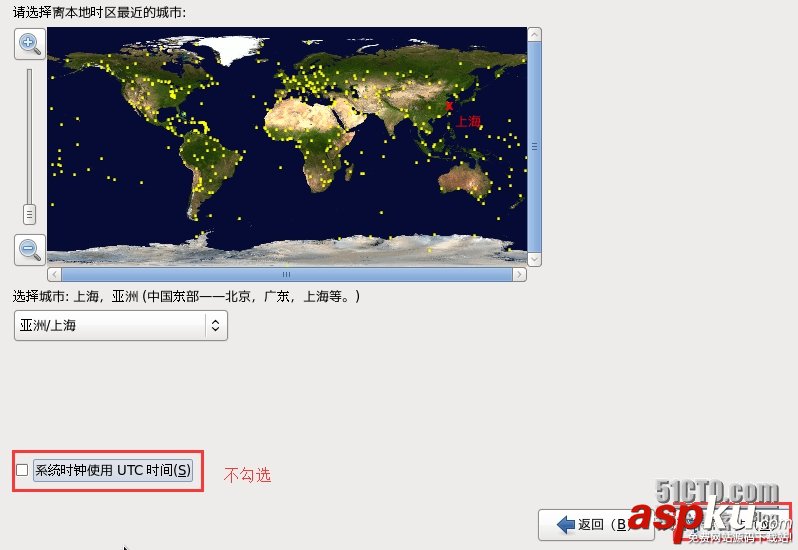Viewport: 798px width, 550px height.
Task: Click the 请选择离本地时区最近的城市 prompt text
Action: [99, 12]
